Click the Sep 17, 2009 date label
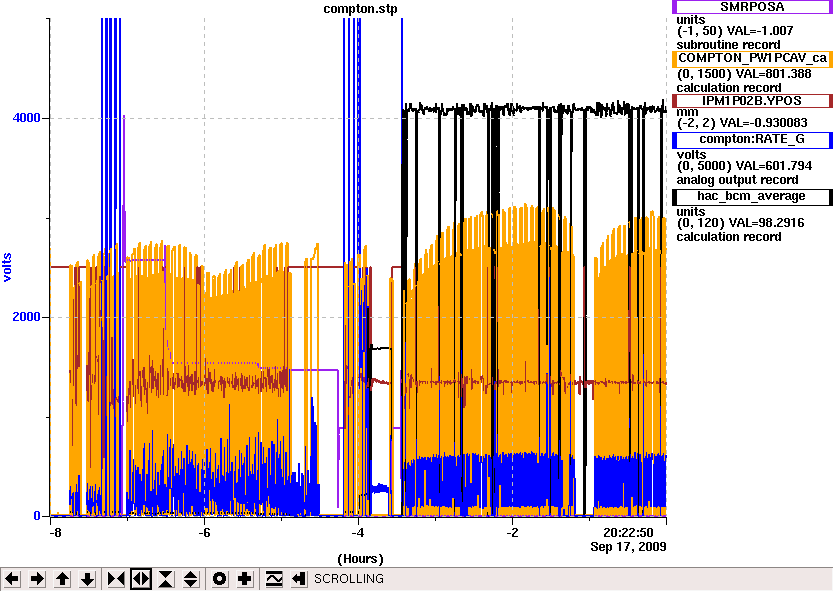Image resolution: width=833 pixels, height=591 pixels. click(628, 547)
